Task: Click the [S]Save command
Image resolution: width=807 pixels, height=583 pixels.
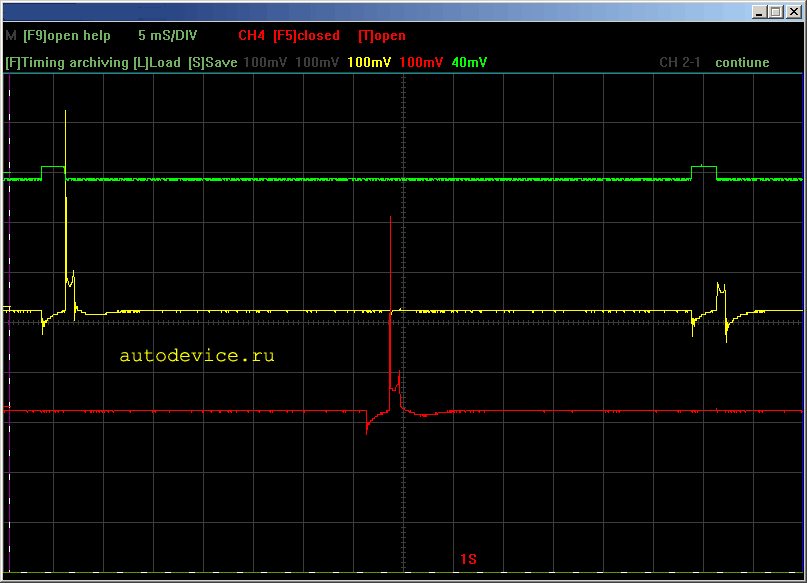Action: click(213, 63)
